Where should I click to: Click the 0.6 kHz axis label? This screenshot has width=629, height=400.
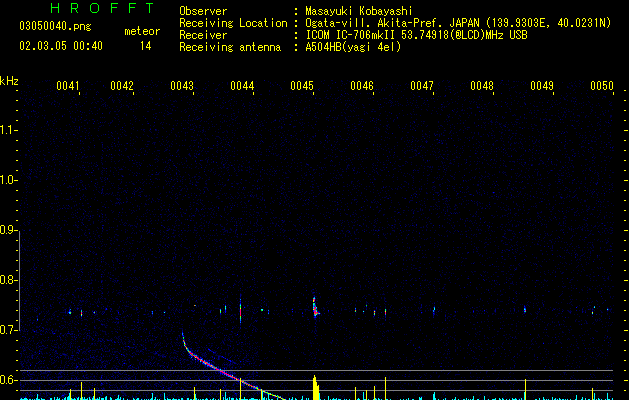click(x=8, y=380)
